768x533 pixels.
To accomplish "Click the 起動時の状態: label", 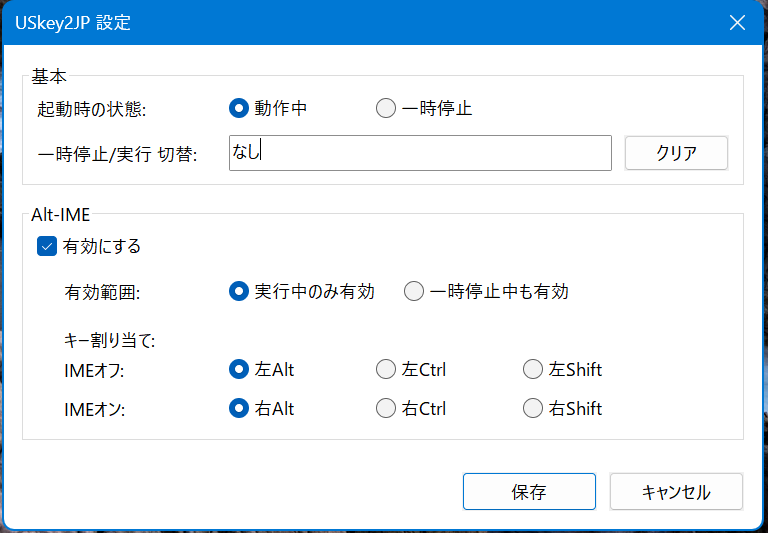I will [92, 109].
